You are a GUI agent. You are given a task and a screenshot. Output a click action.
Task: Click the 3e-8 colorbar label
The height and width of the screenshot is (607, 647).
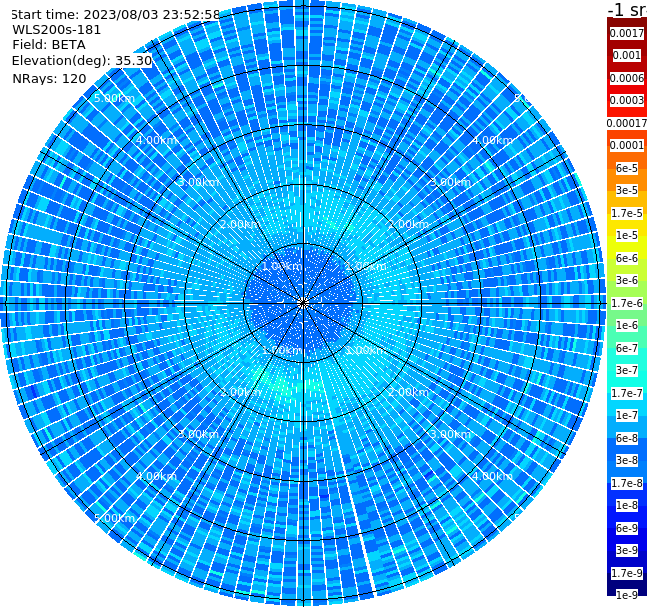point(627,460)
